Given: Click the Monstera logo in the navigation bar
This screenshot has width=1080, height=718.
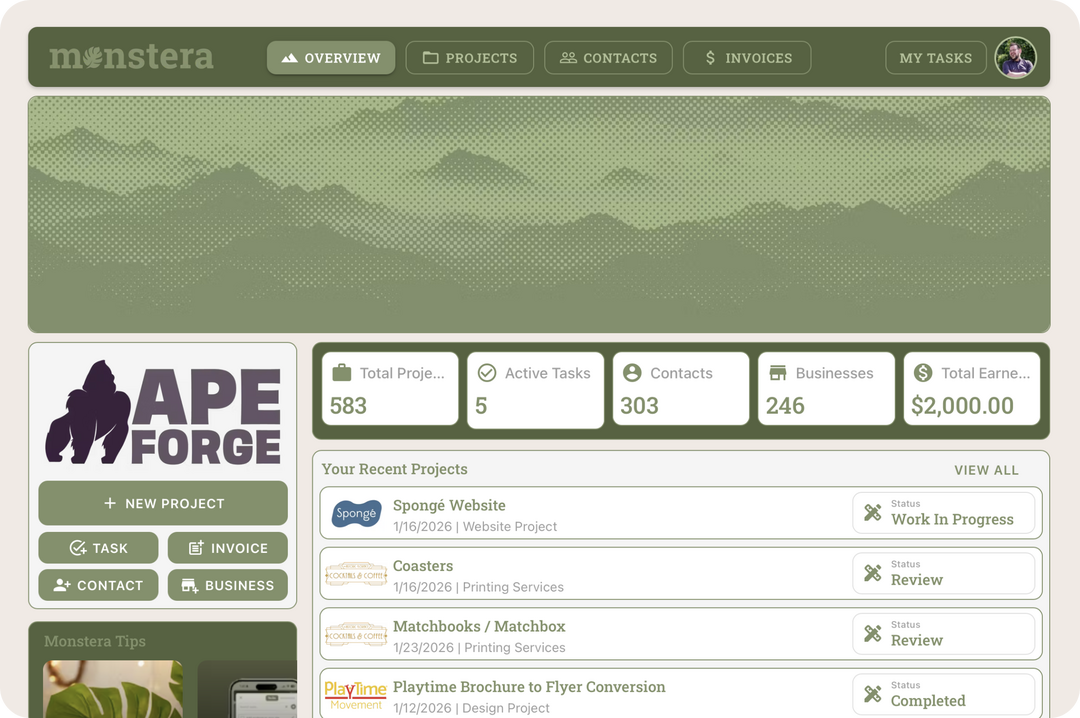Looking at the screenshot, I should 132,57.
